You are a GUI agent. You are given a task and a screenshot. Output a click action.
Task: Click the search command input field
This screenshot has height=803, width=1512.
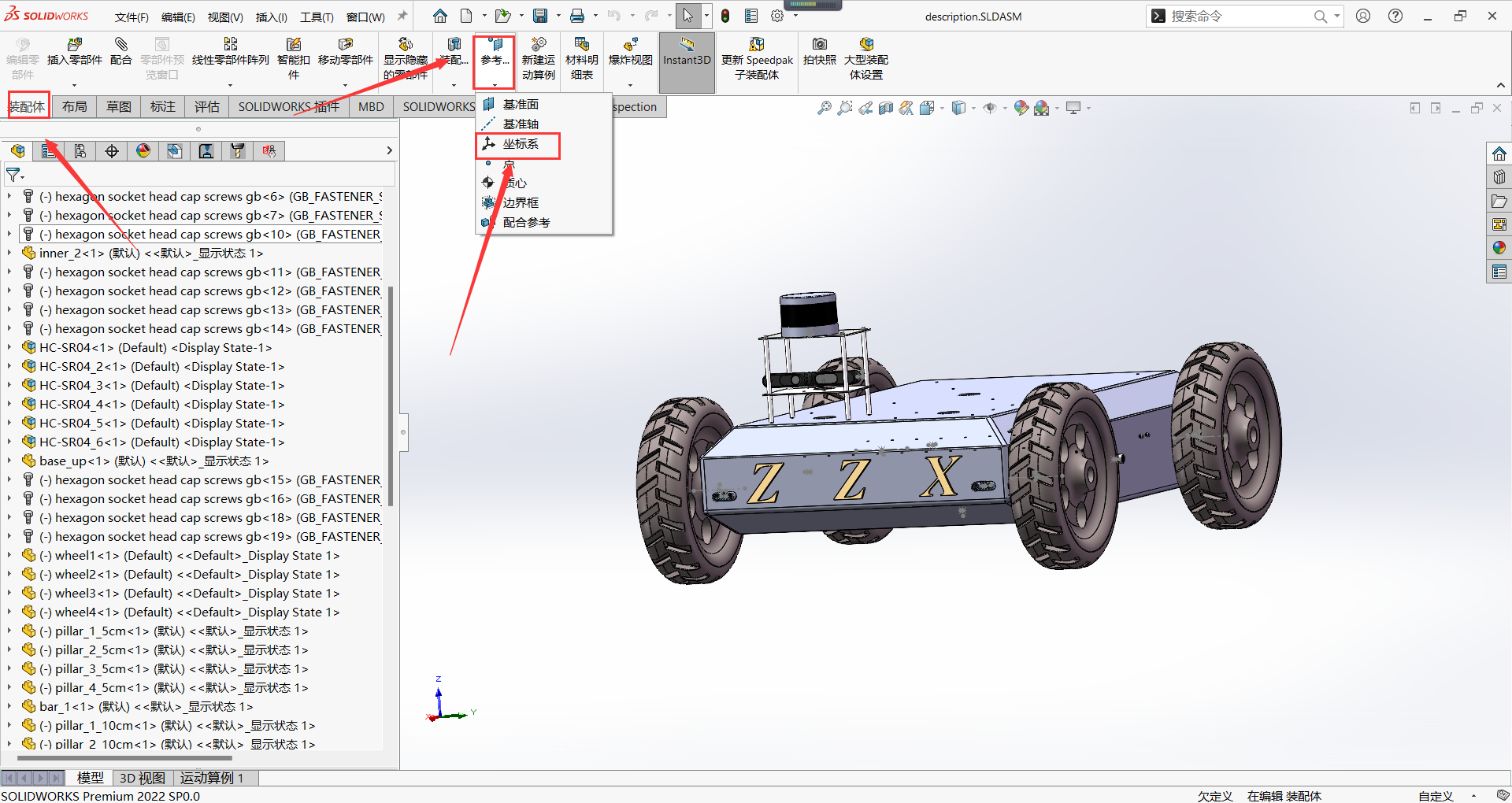coord(1236,16)
